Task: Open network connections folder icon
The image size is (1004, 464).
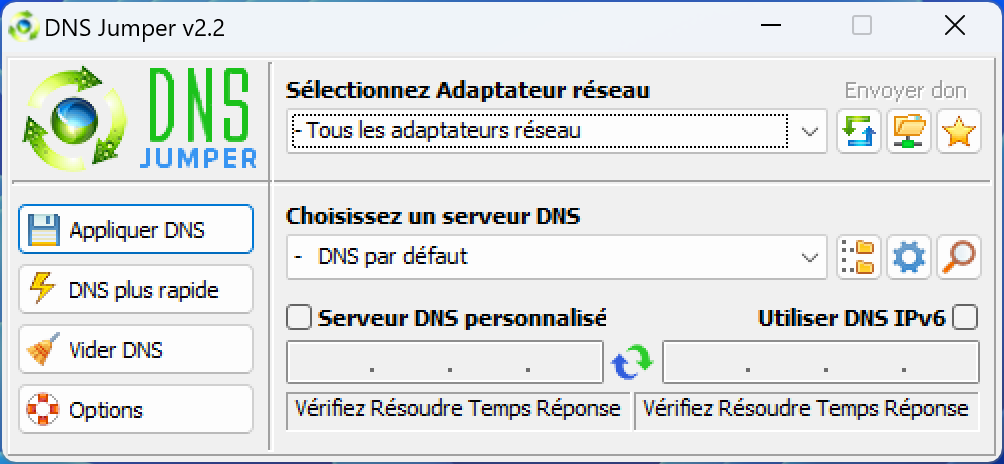Action: pos(909,131)
